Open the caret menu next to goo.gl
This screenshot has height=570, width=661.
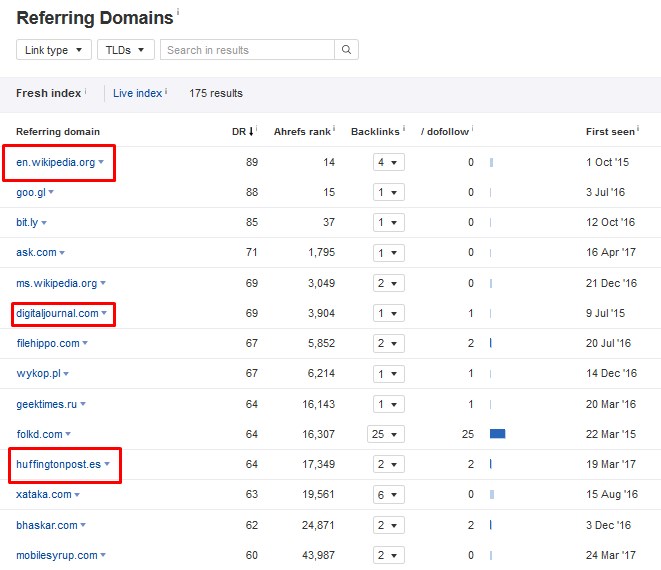pyautogui.click(x=51, y=192)
